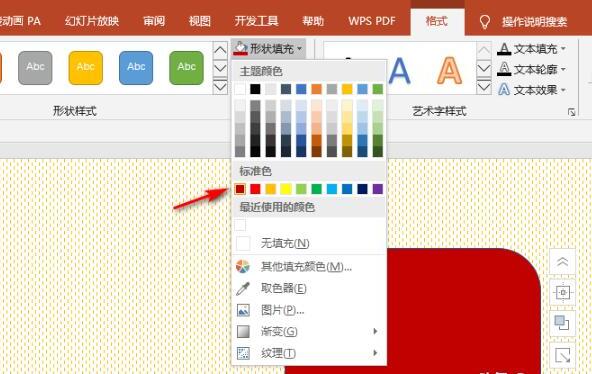The width and height of the screenshot is (592, 374).
Task: Pick the yellow standard color swatch
Action: (x=286, y=189)
